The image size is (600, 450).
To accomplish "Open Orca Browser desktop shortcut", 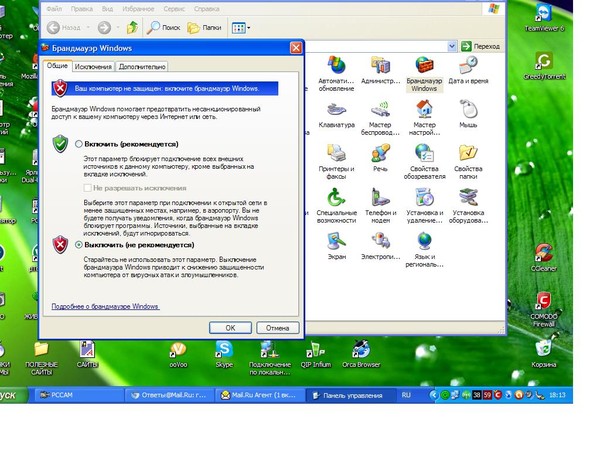I will pyautogui.click(x=361, y=354).
